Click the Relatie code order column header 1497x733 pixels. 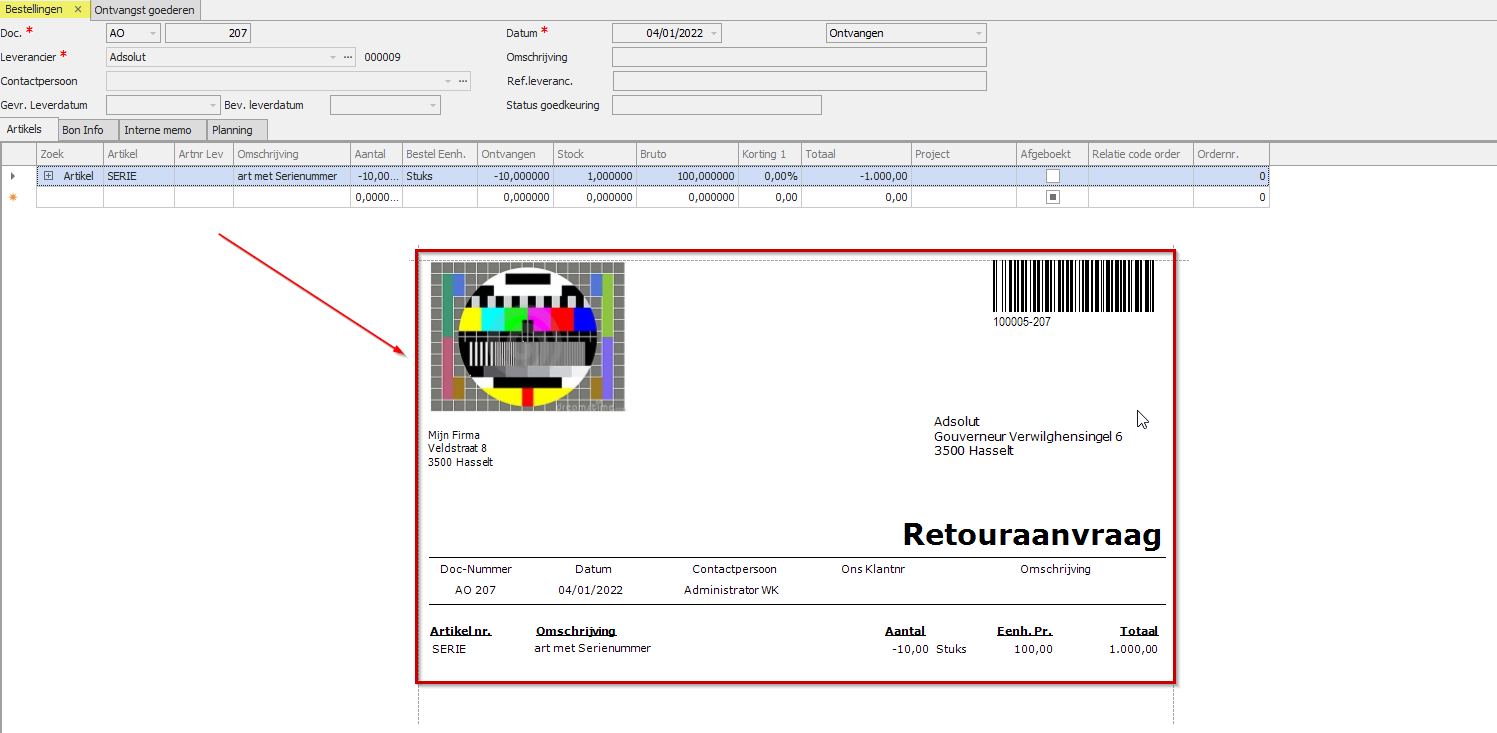click(x=1142, y=154)
